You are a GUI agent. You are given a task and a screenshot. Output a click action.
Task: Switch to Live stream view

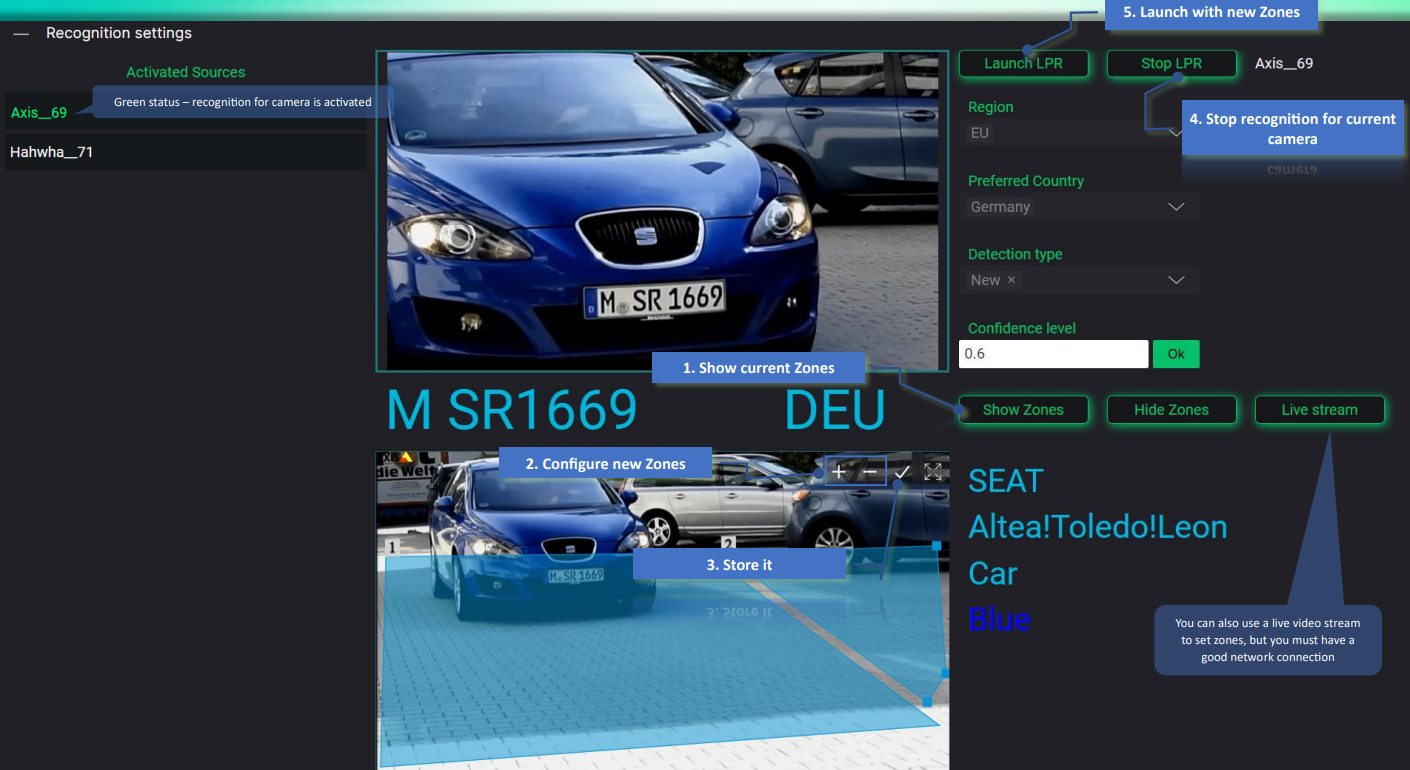tap(1319, 409)
